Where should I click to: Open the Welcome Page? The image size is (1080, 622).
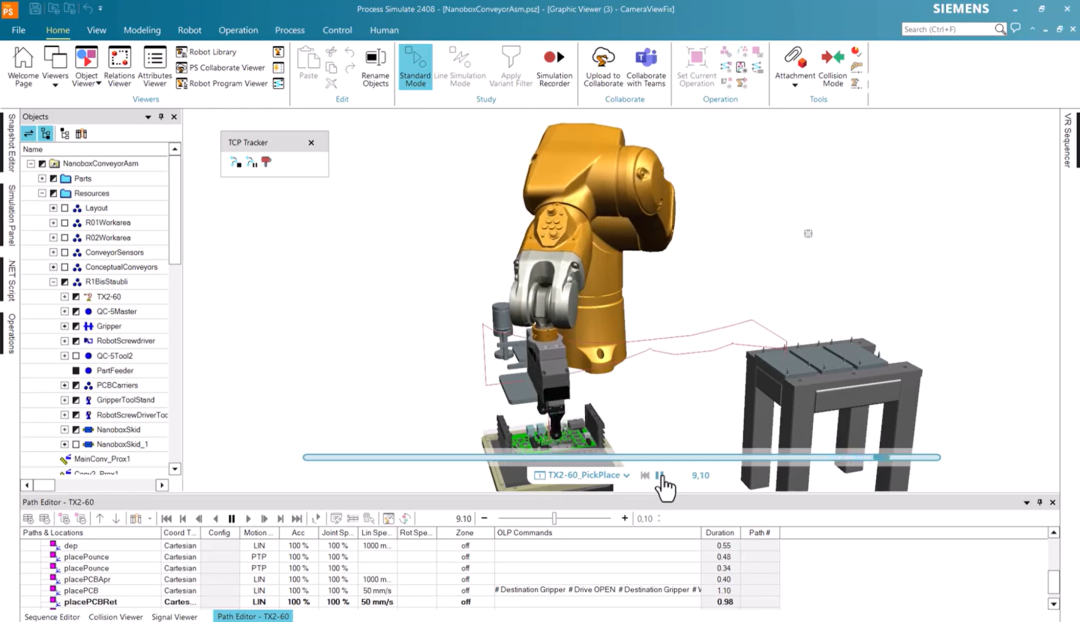tap(23, 66)
